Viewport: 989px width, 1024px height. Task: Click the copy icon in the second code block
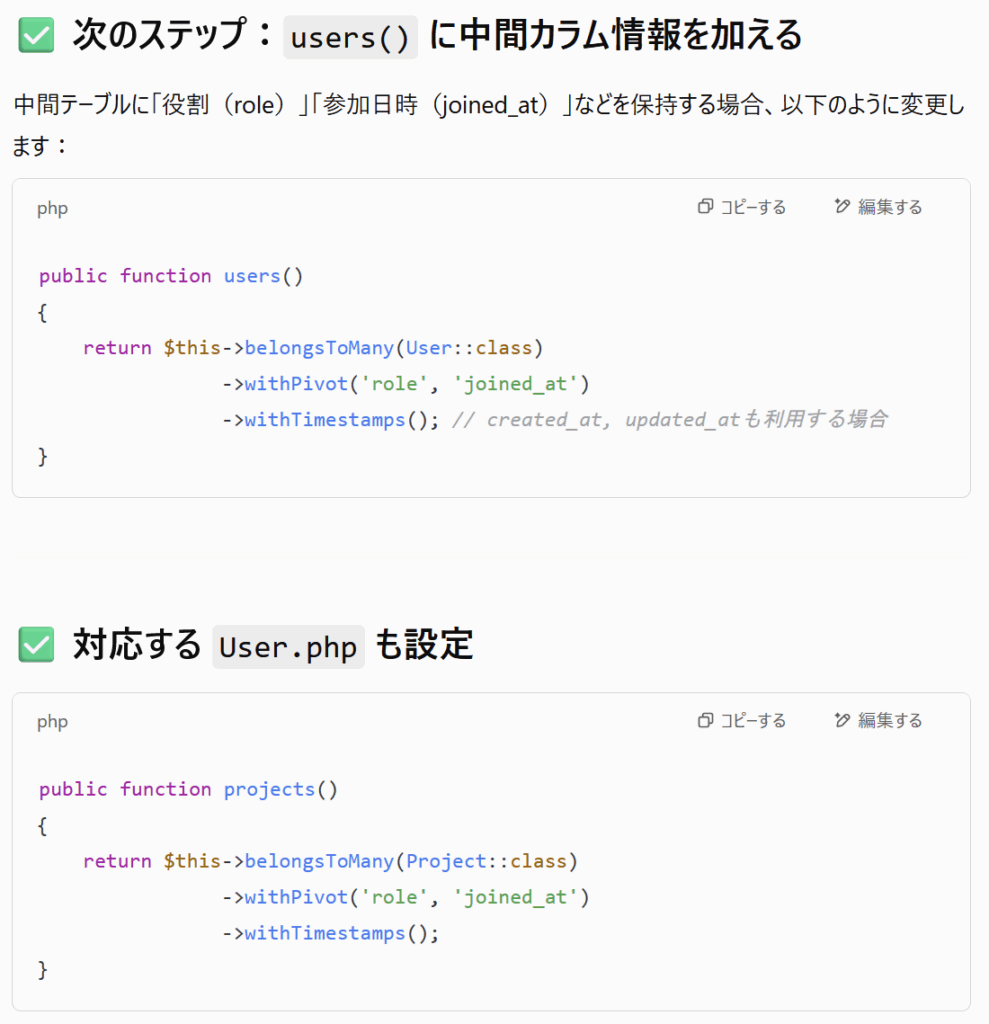pyautogui.click(x=705, y=720)
